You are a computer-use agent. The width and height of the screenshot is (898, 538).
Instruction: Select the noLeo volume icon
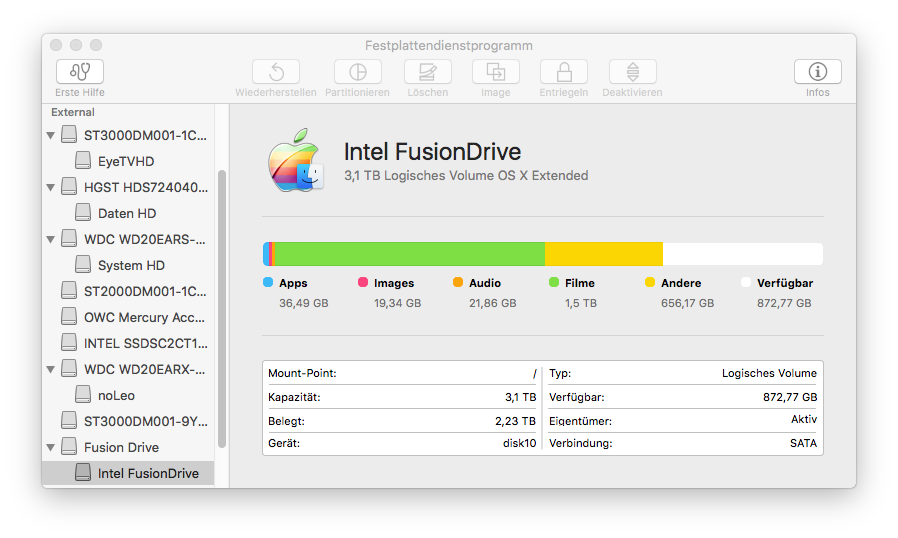pos(83,395)
